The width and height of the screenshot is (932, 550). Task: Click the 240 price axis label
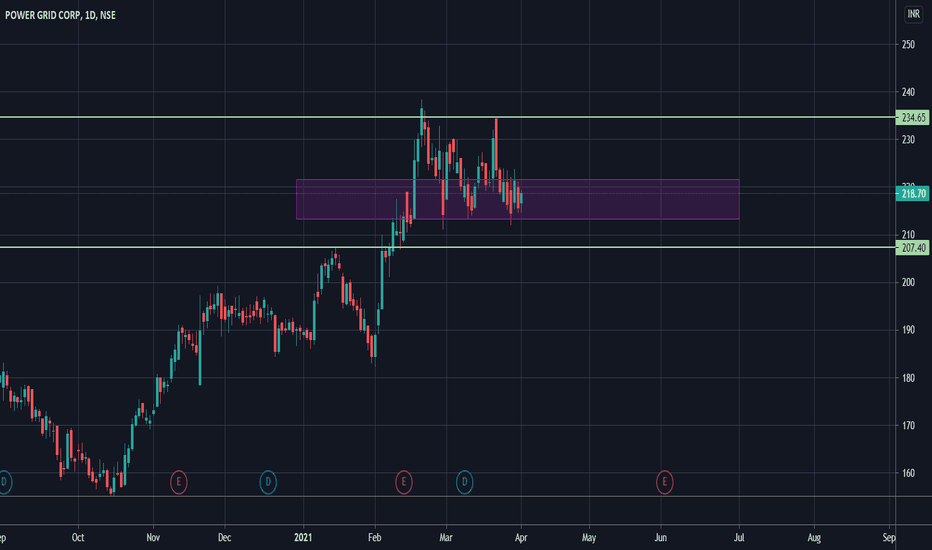click(908, 92)
